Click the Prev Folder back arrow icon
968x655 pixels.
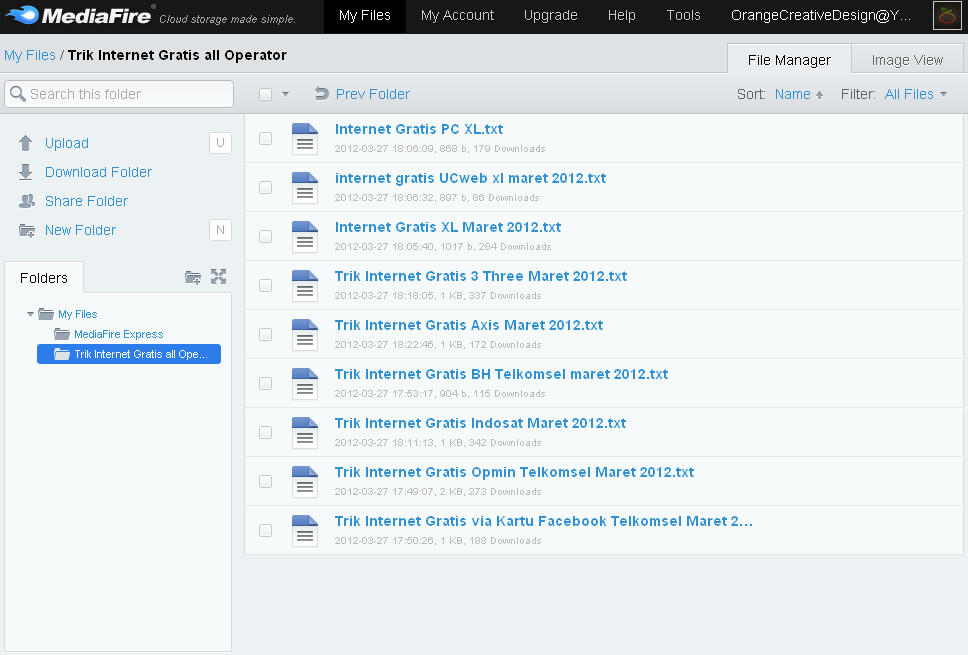click(322, 94)
